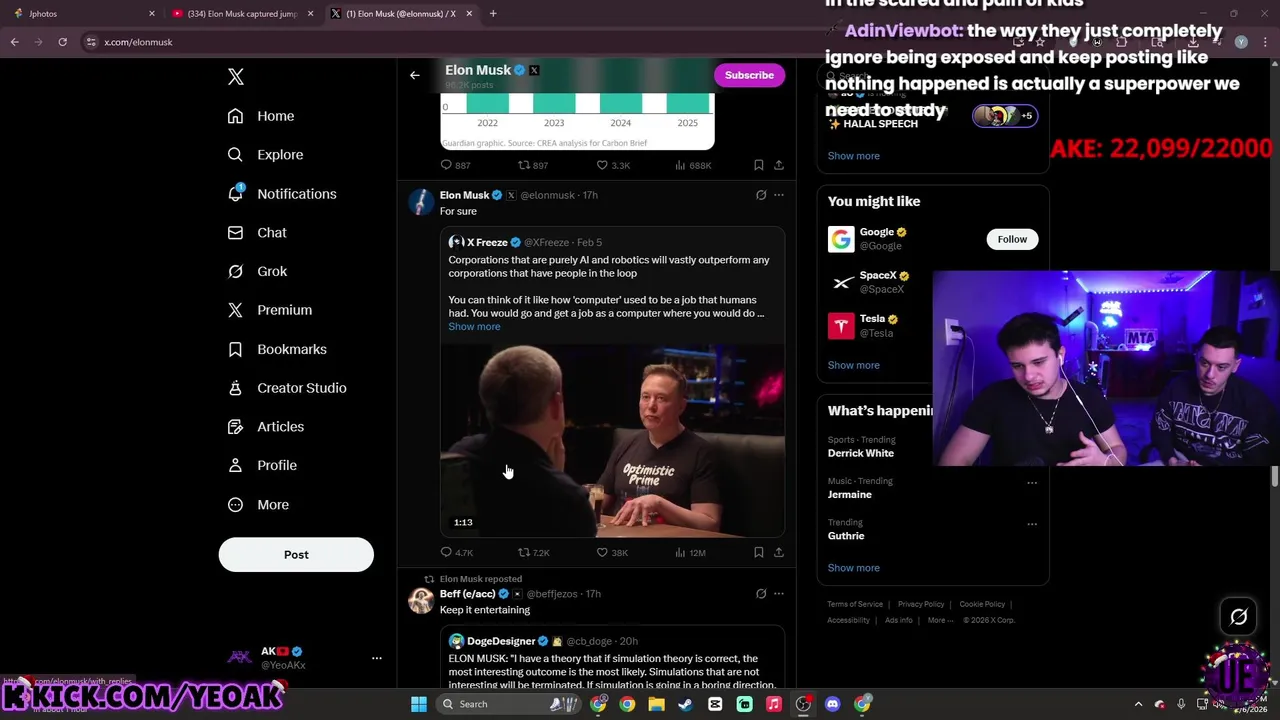Reply to the chart post with 887 replies
The height and width of the screenshot is (720, 1280).
(456, 165)
